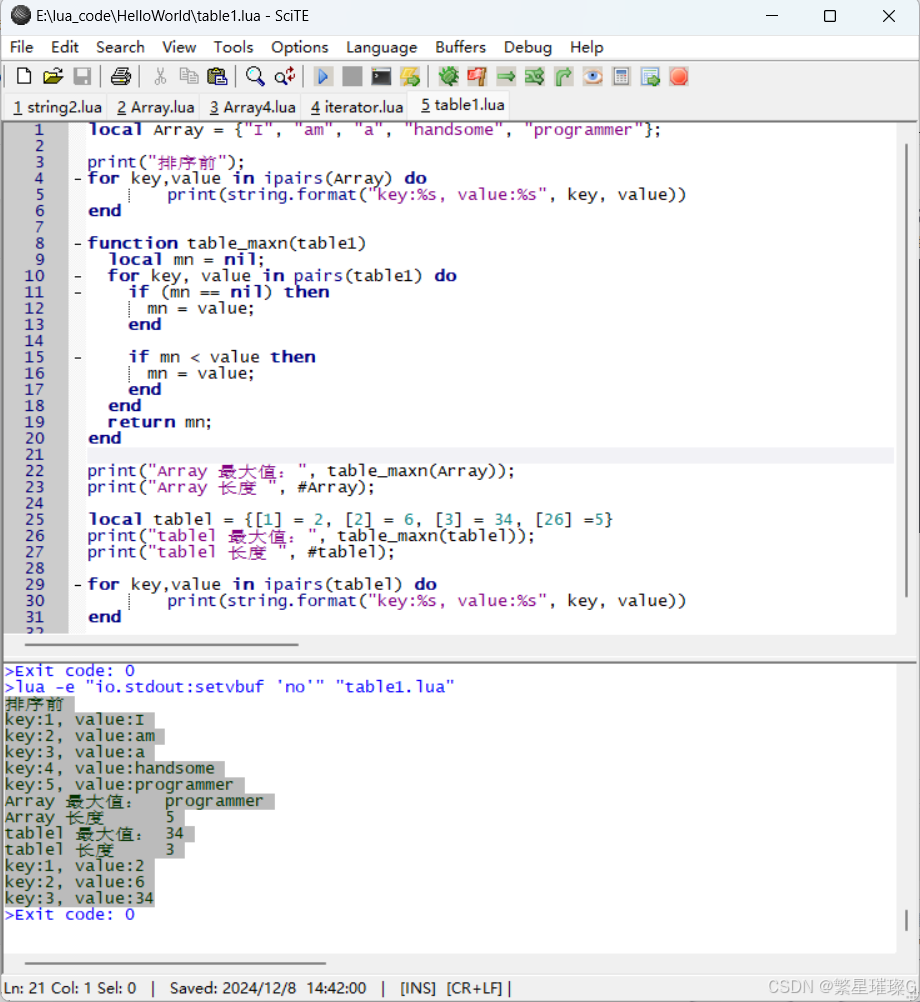
Task: Open the View menu
Action: [179, 47]
